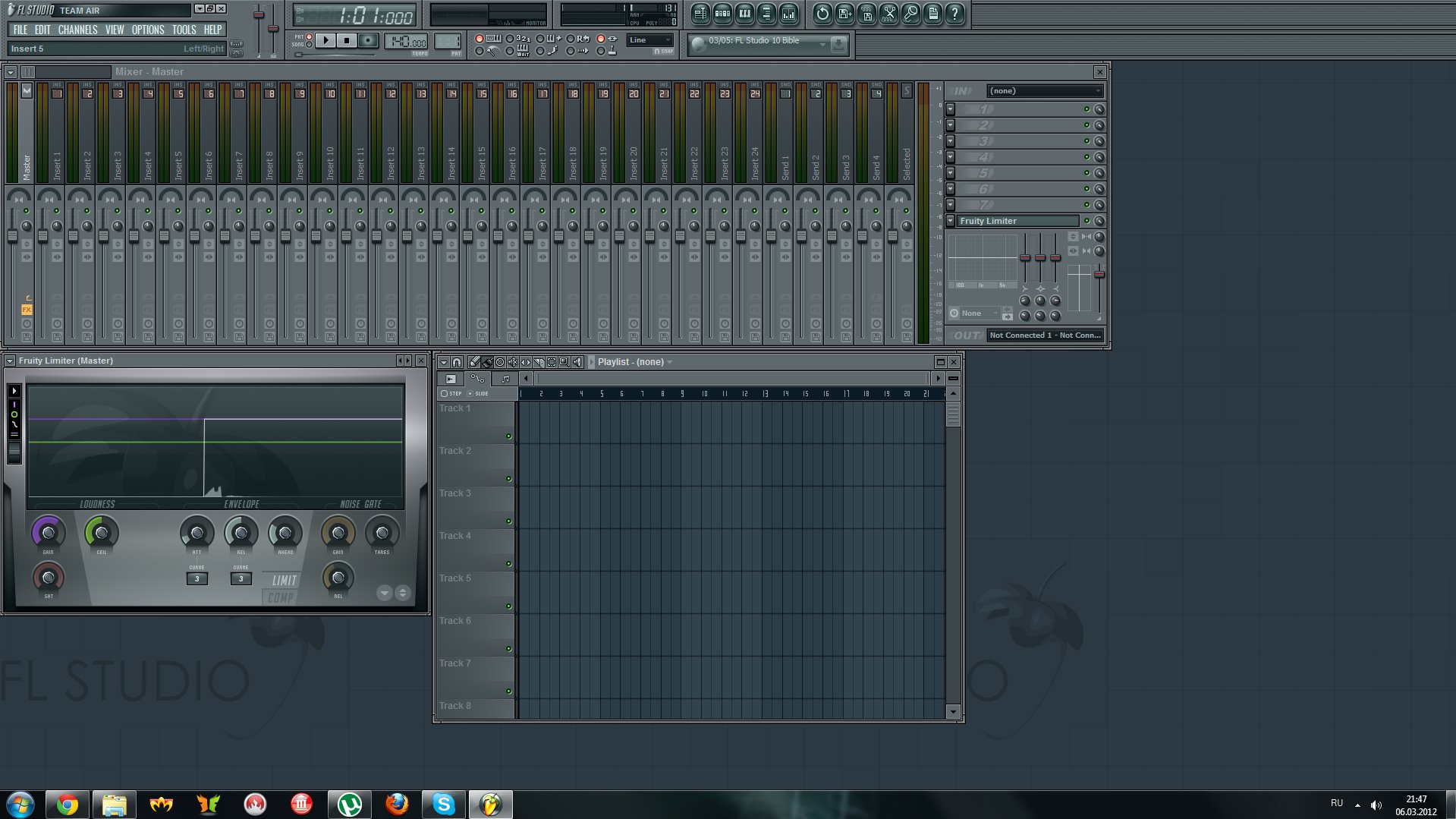The height and width of the screenshot is (819, 1456).
Task: Select the Paint brush tool in Playlist
Action: point(487,362)
